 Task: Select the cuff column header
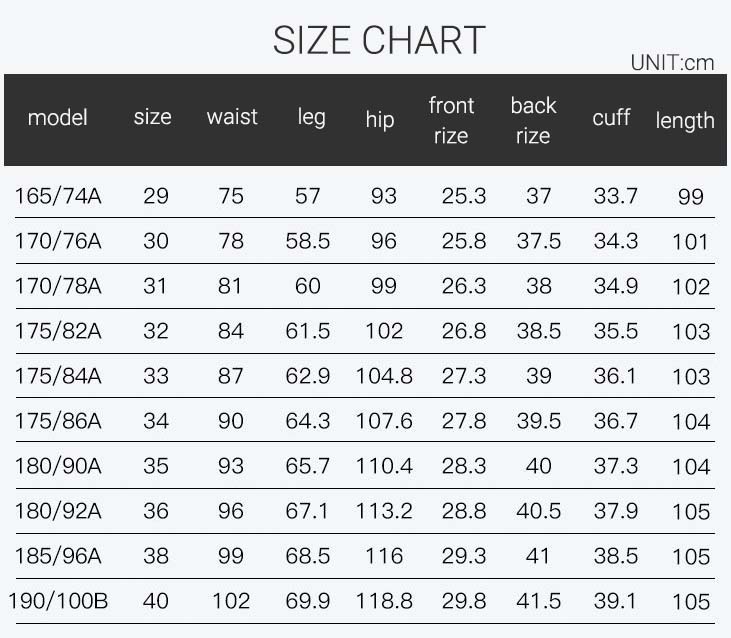pos(611,117)
